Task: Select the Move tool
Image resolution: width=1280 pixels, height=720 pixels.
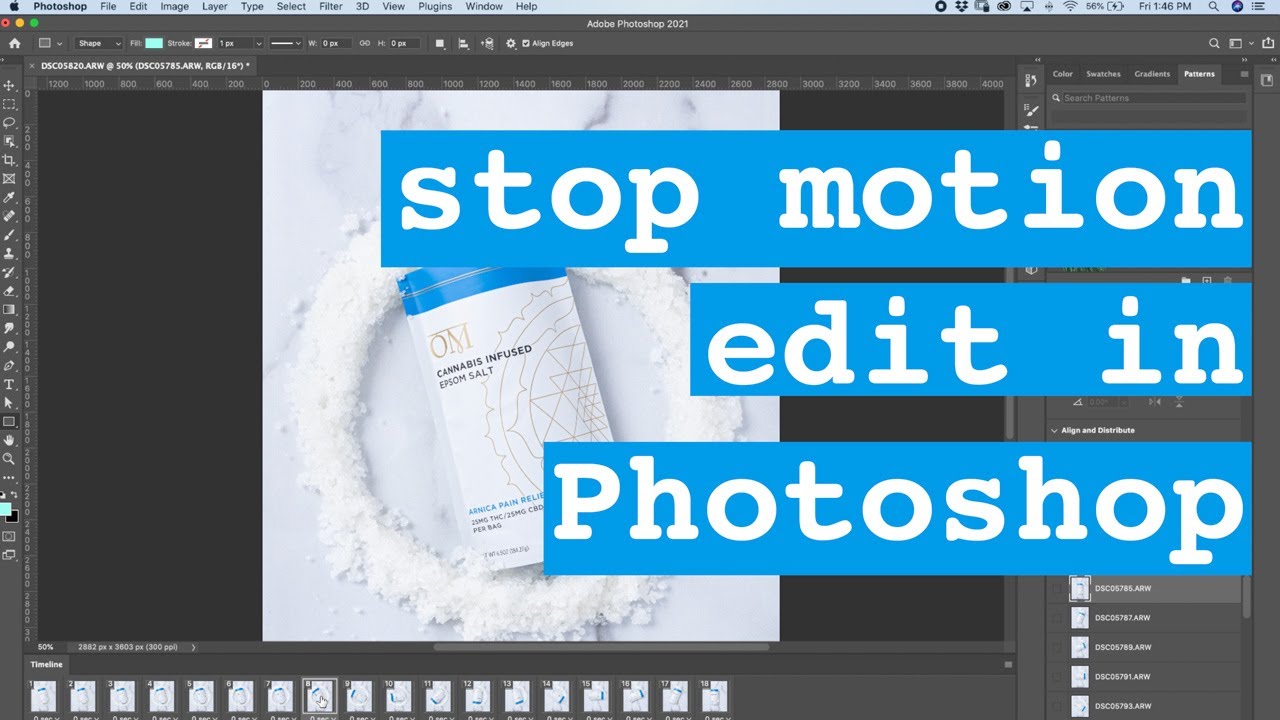Action: coord(9,86)
